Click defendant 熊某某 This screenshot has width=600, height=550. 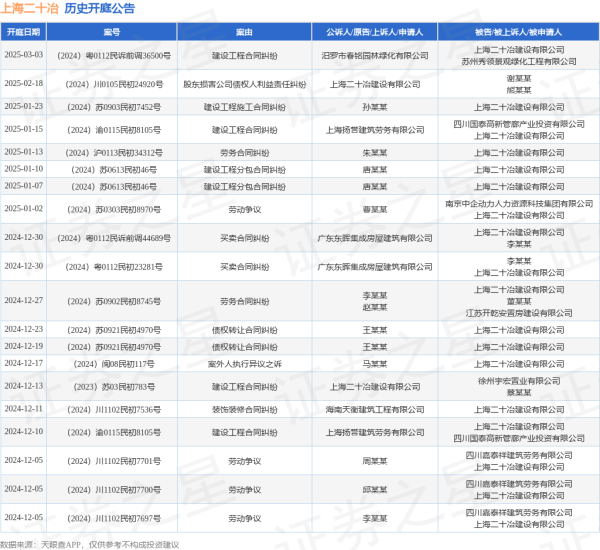519,90
